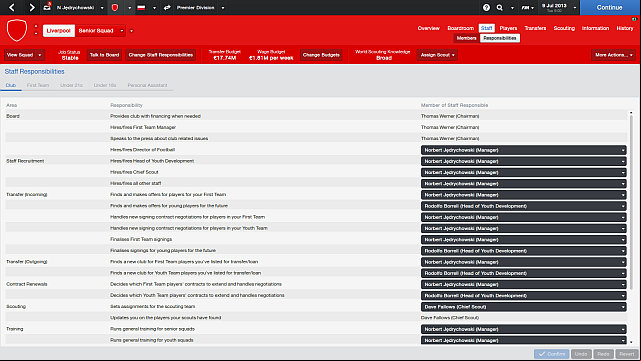This screenshot has height=361, width=641.
Task: Click the Change Budgets button
Action: (321, 55)
